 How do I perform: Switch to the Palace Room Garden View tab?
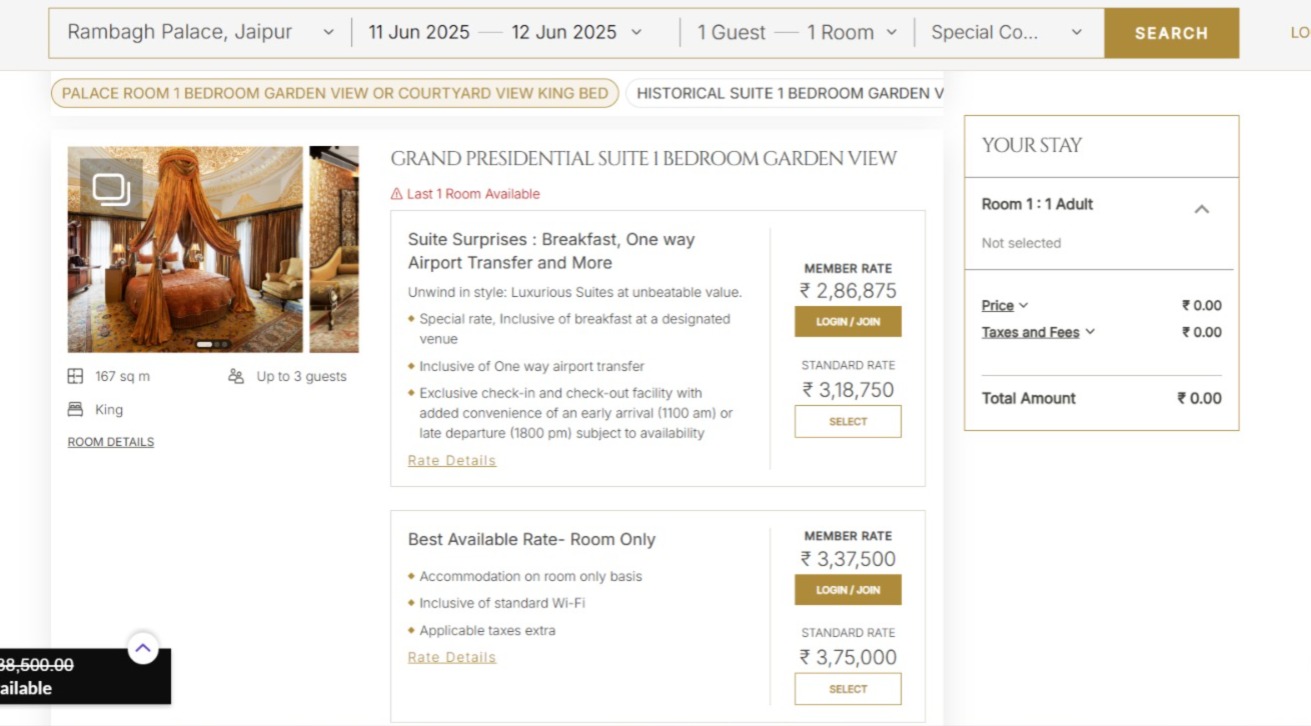click(x=336, y=93)
